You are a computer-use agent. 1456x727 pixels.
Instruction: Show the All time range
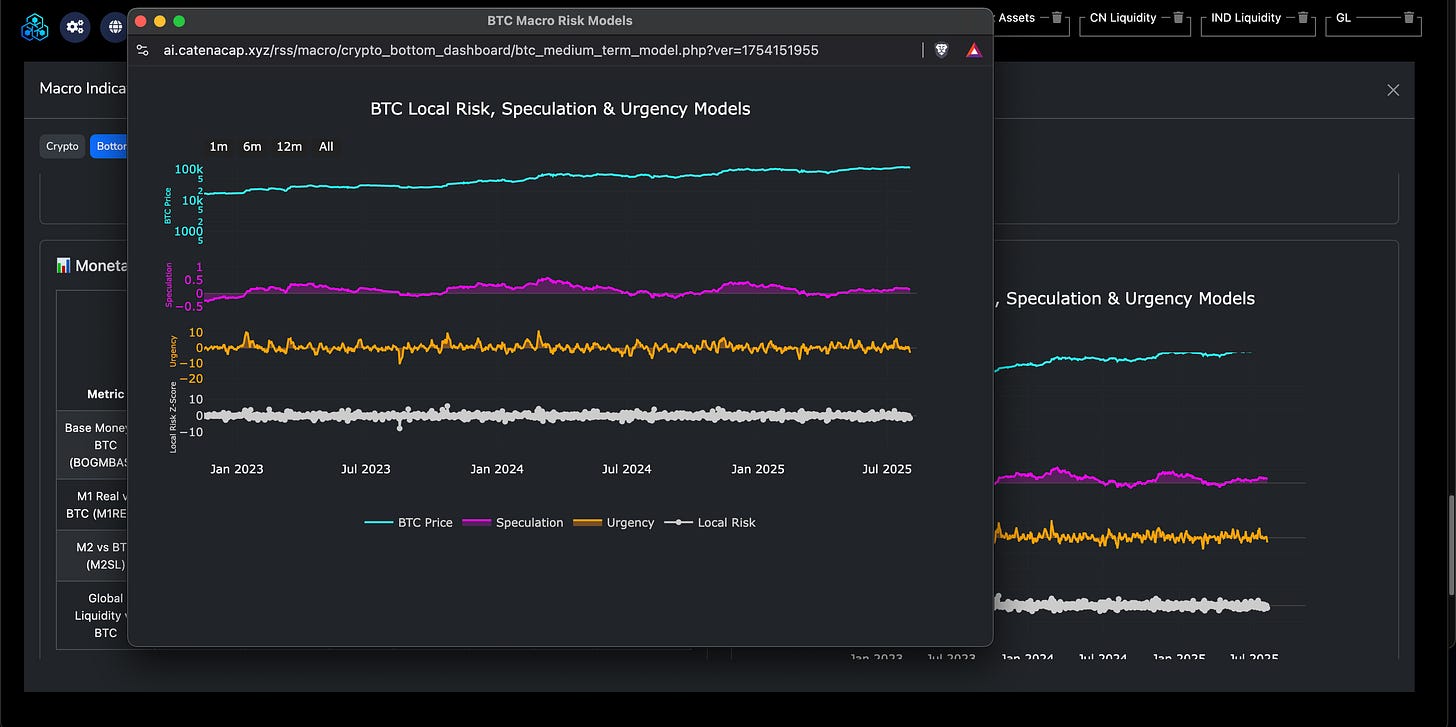tap(326, 146)
